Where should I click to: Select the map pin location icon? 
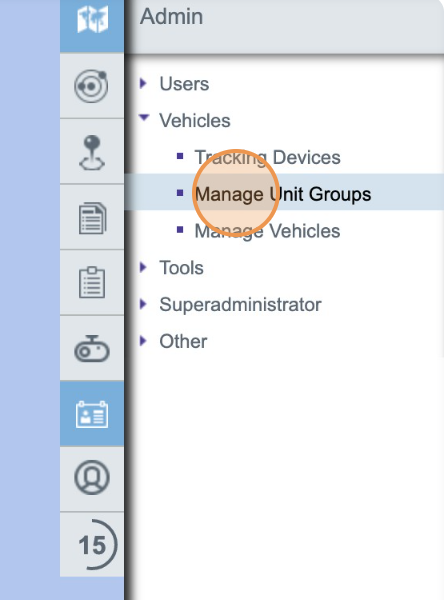pyautogui.click(x=92, y=152)
